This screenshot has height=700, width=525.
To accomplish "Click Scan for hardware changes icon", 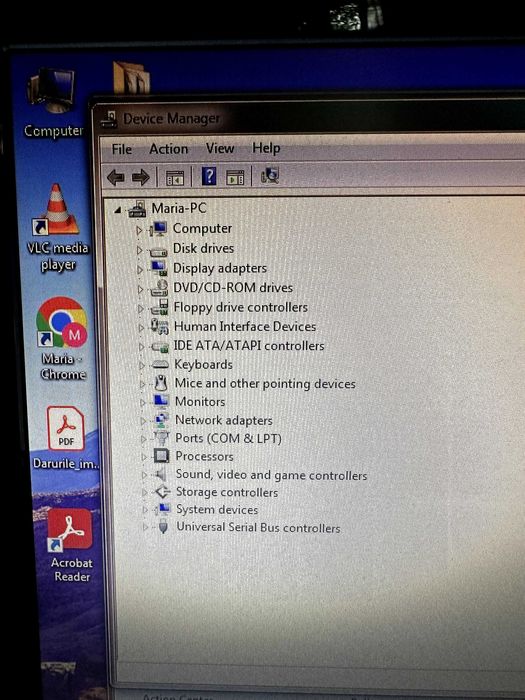I will click(270, 175).
